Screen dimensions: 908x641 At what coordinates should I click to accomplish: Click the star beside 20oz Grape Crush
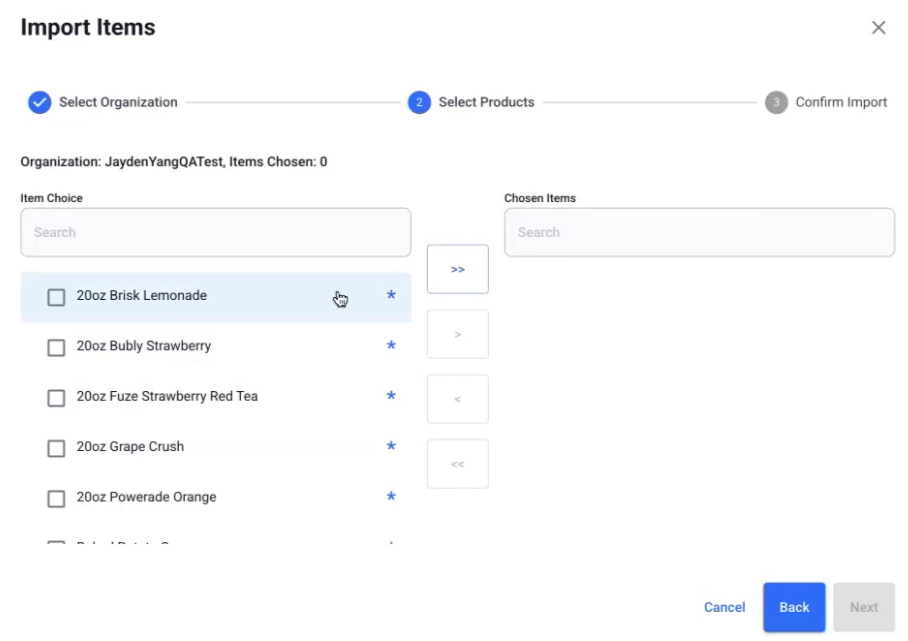pyautogui.click(x=391, y=447)
